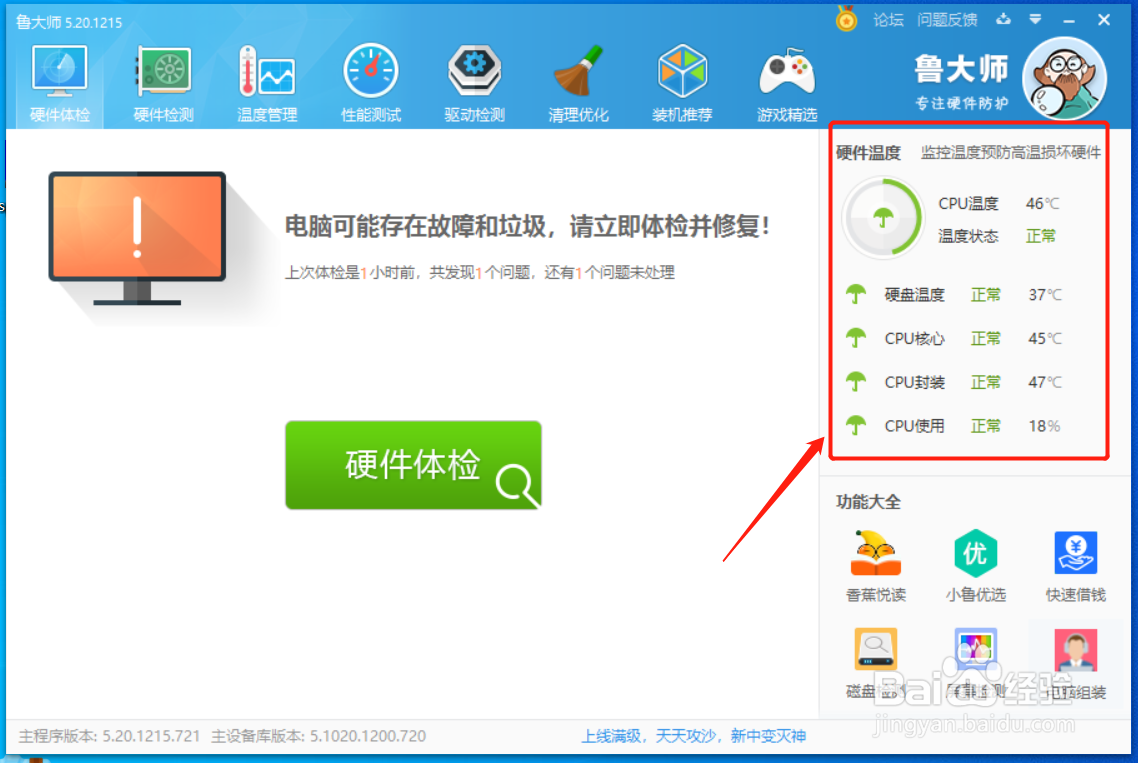Click the 上次体检是1小时前 summary line
This screenshot has width=1138, height=763.
(480, 272)
